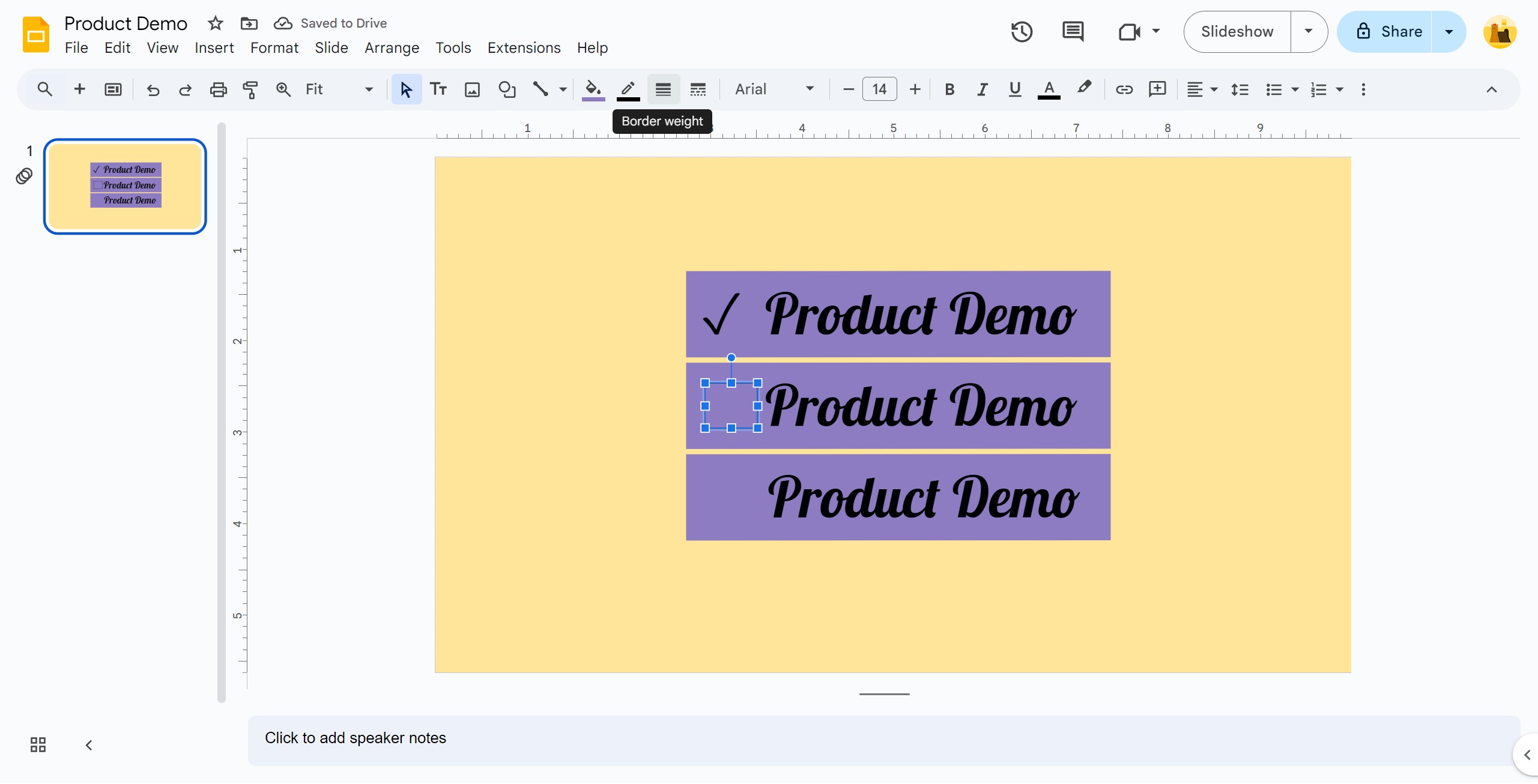
Task: Apply a numbered list
Action: [x=1318, y=89]
